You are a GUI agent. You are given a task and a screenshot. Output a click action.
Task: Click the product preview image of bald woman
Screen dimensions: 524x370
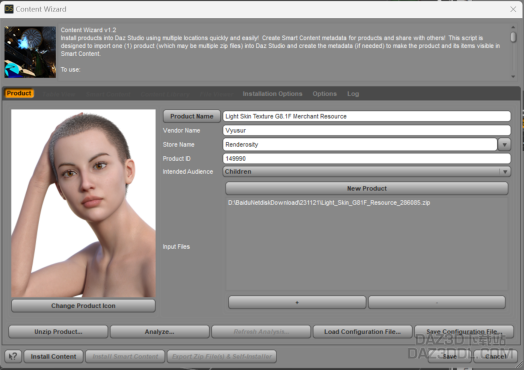coord(83,203)
